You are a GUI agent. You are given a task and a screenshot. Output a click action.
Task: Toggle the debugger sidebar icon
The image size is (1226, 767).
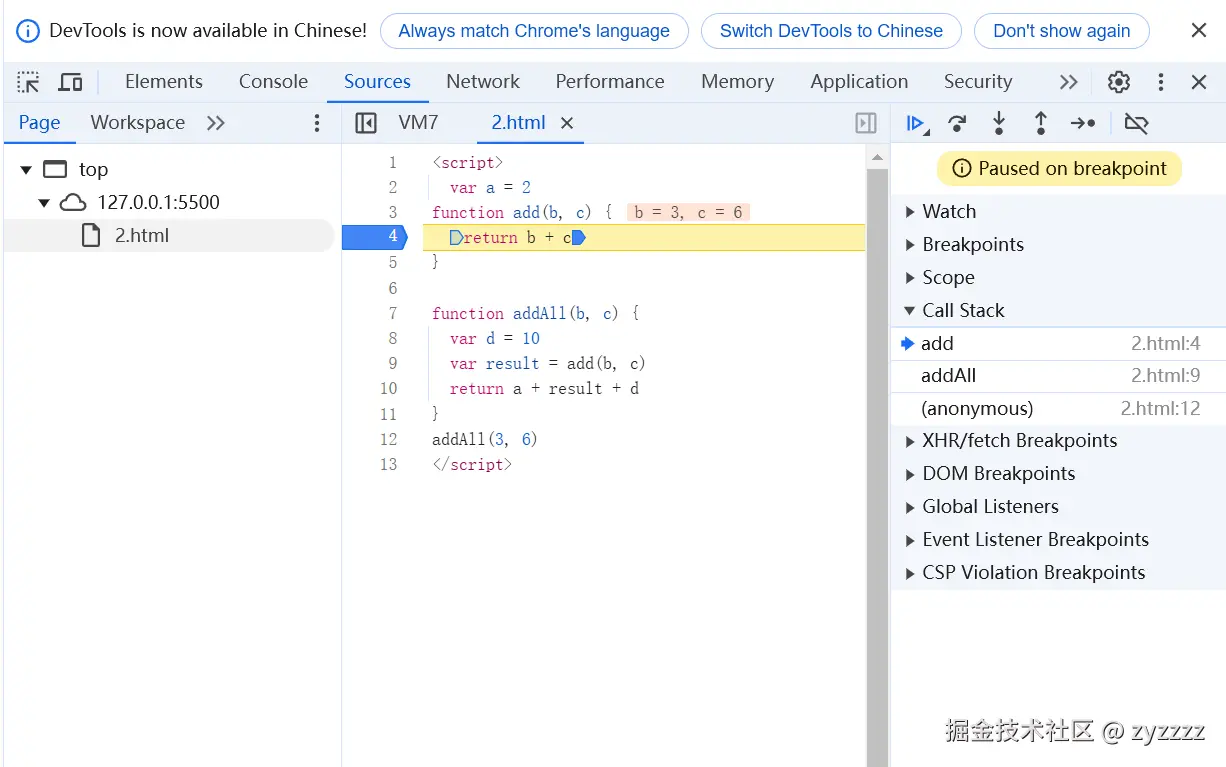[x=866, y=123]
